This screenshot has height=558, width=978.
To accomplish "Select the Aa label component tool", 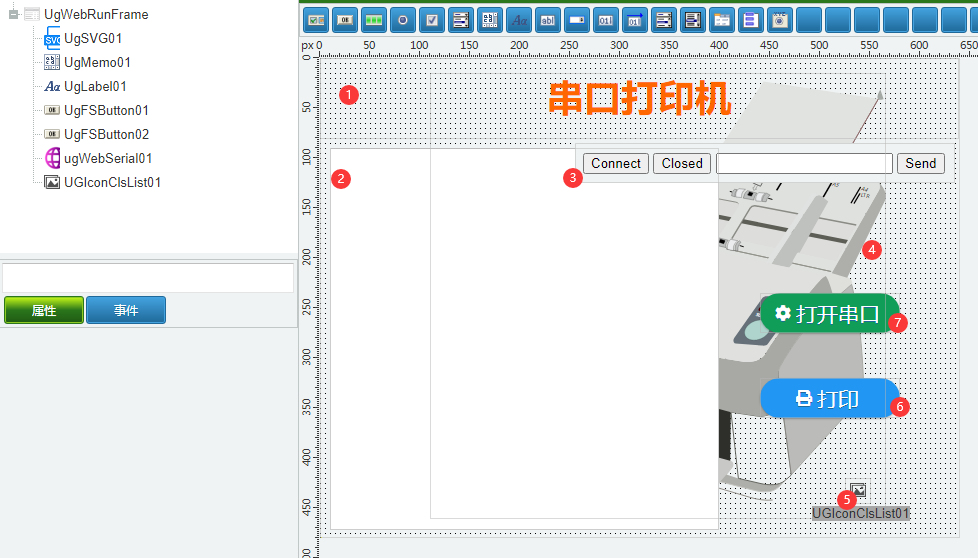I will [519, 21].
